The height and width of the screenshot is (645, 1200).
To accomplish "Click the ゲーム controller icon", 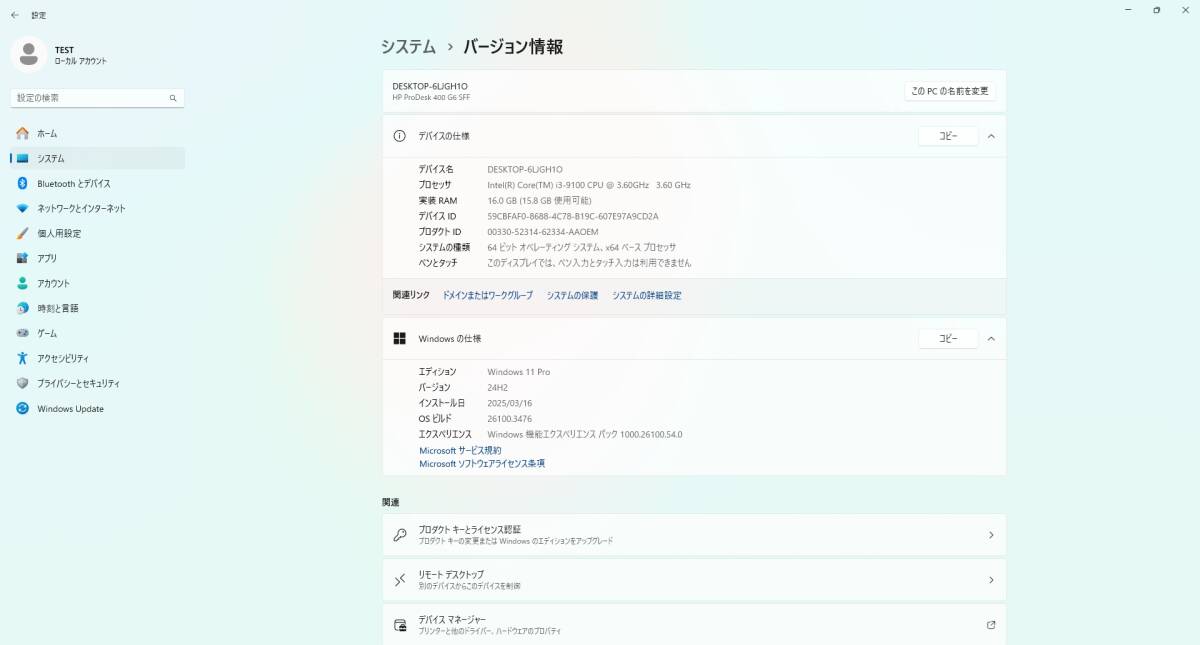I will point(22,333).
